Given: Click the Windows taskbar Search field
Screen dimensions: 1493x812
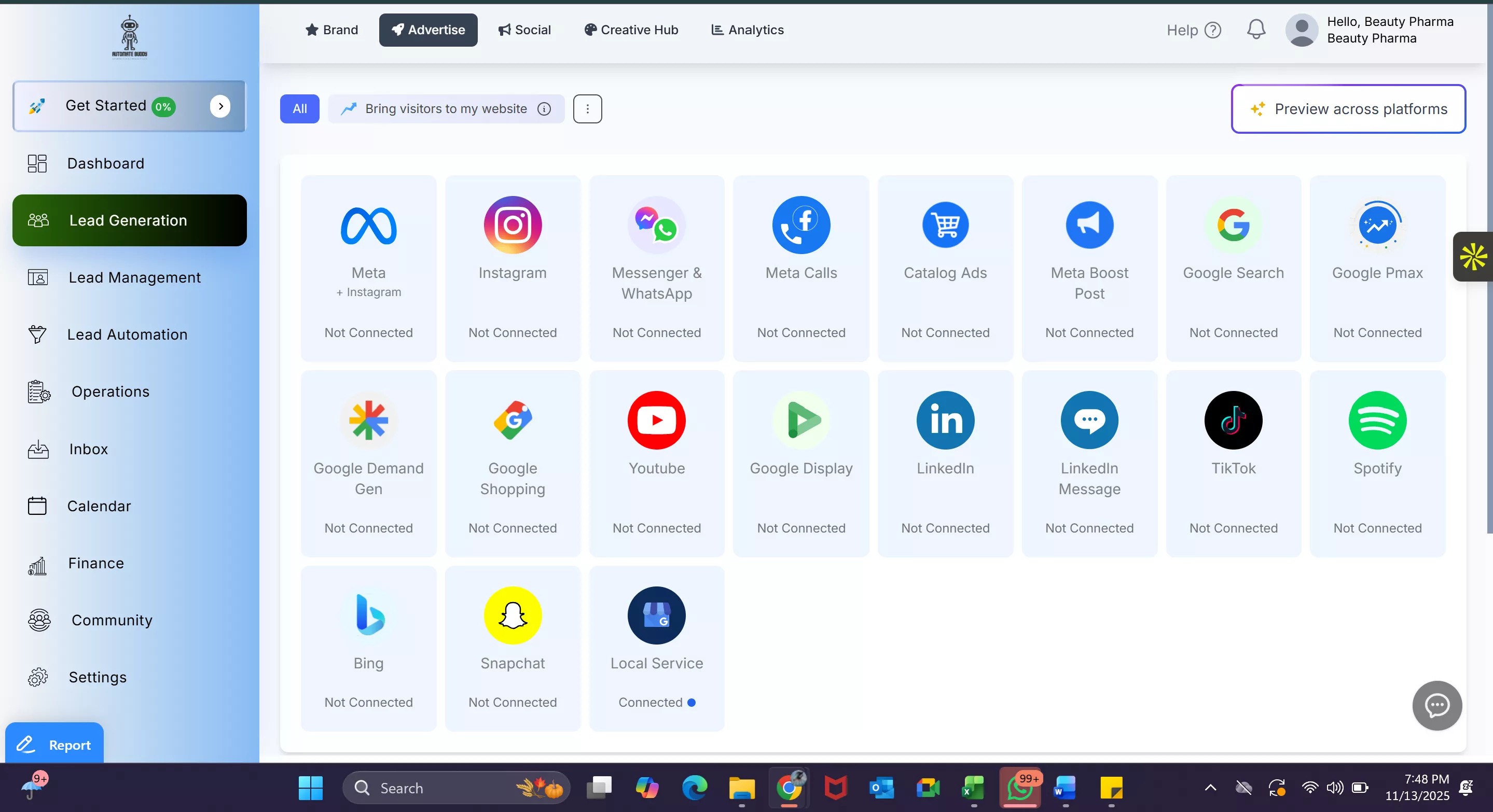Looking at the screenshot, I should (x=440, y=788).
